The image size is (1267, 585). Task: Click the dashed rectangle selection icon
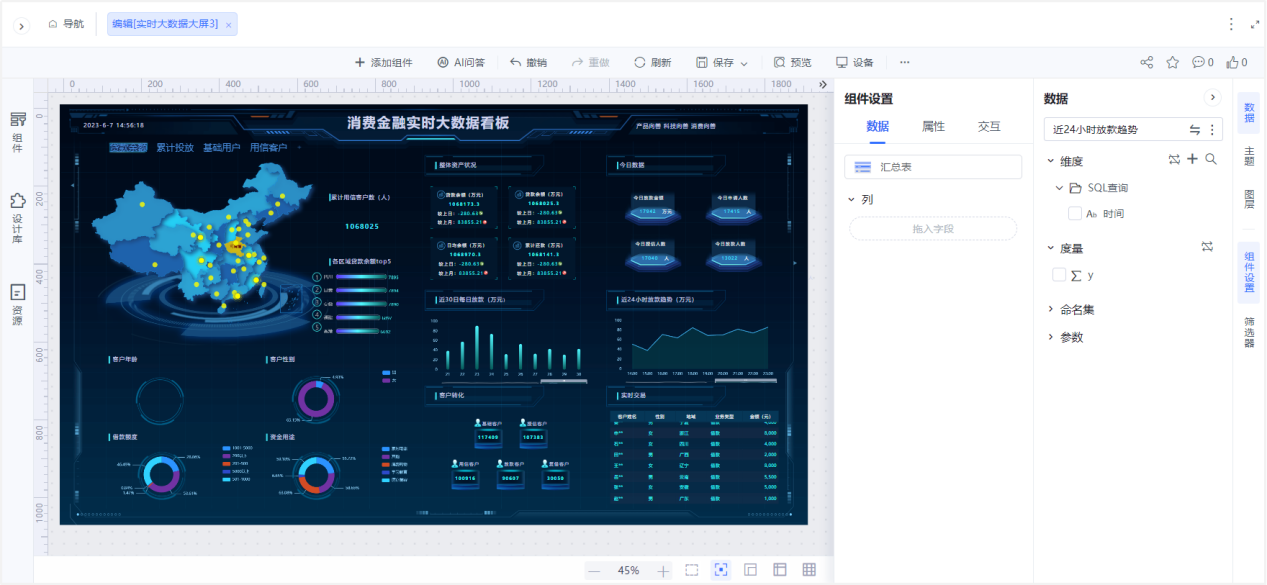tap(691, 570)
